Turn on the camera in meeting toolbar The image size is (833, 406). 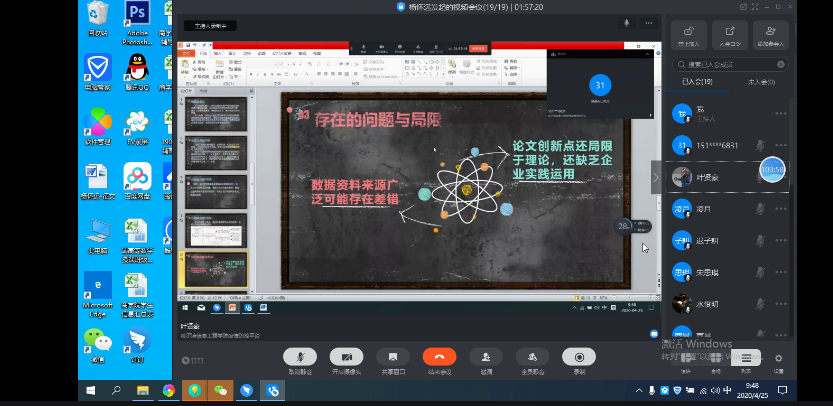coord(346,358)
